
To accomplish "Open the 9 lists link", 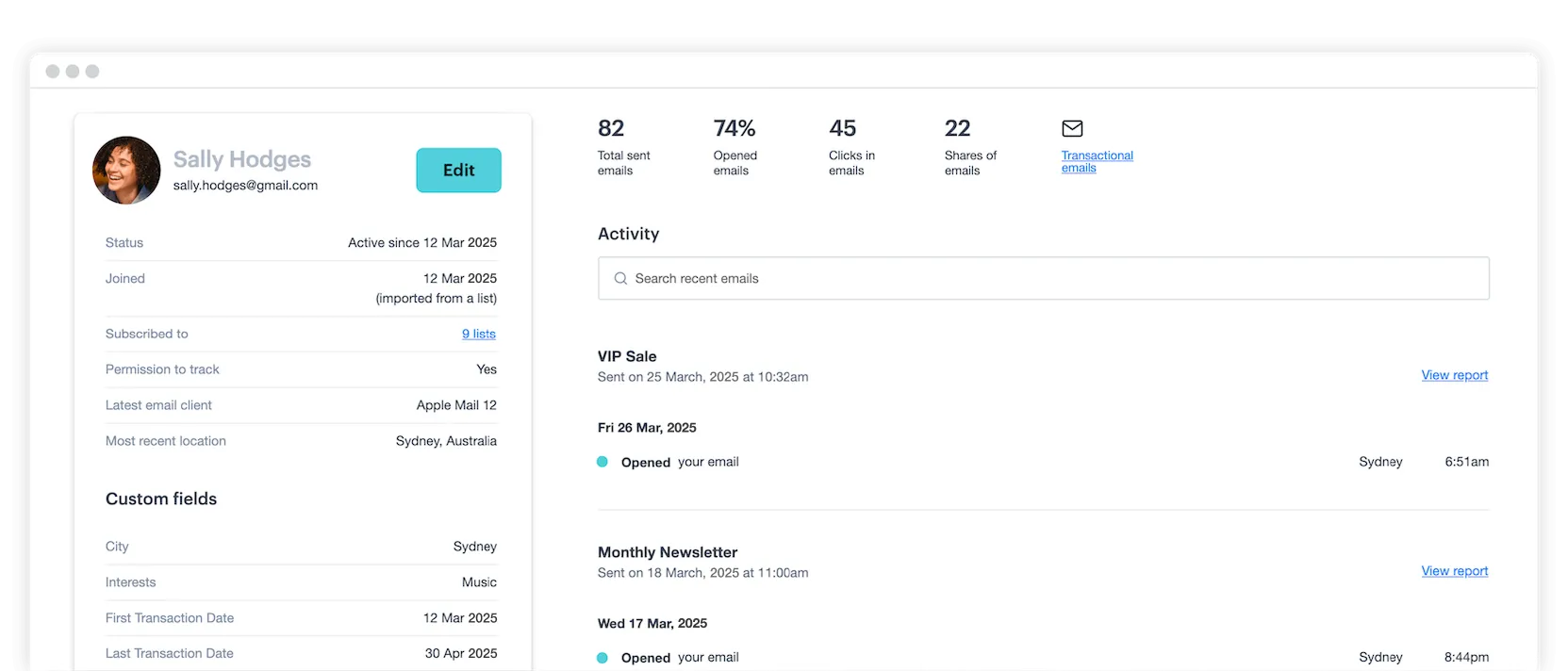I will click(x=478, y=334).
